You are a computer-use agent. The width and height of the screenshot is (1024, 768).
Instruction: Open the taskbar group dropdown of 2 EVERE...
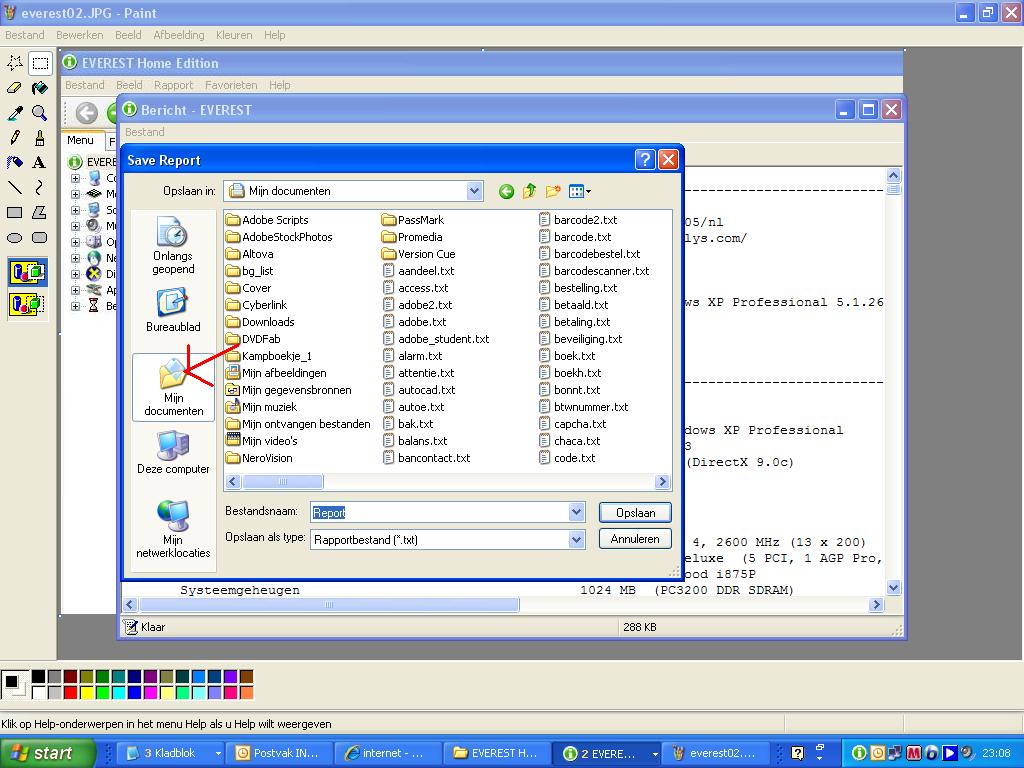click(655, 753)
